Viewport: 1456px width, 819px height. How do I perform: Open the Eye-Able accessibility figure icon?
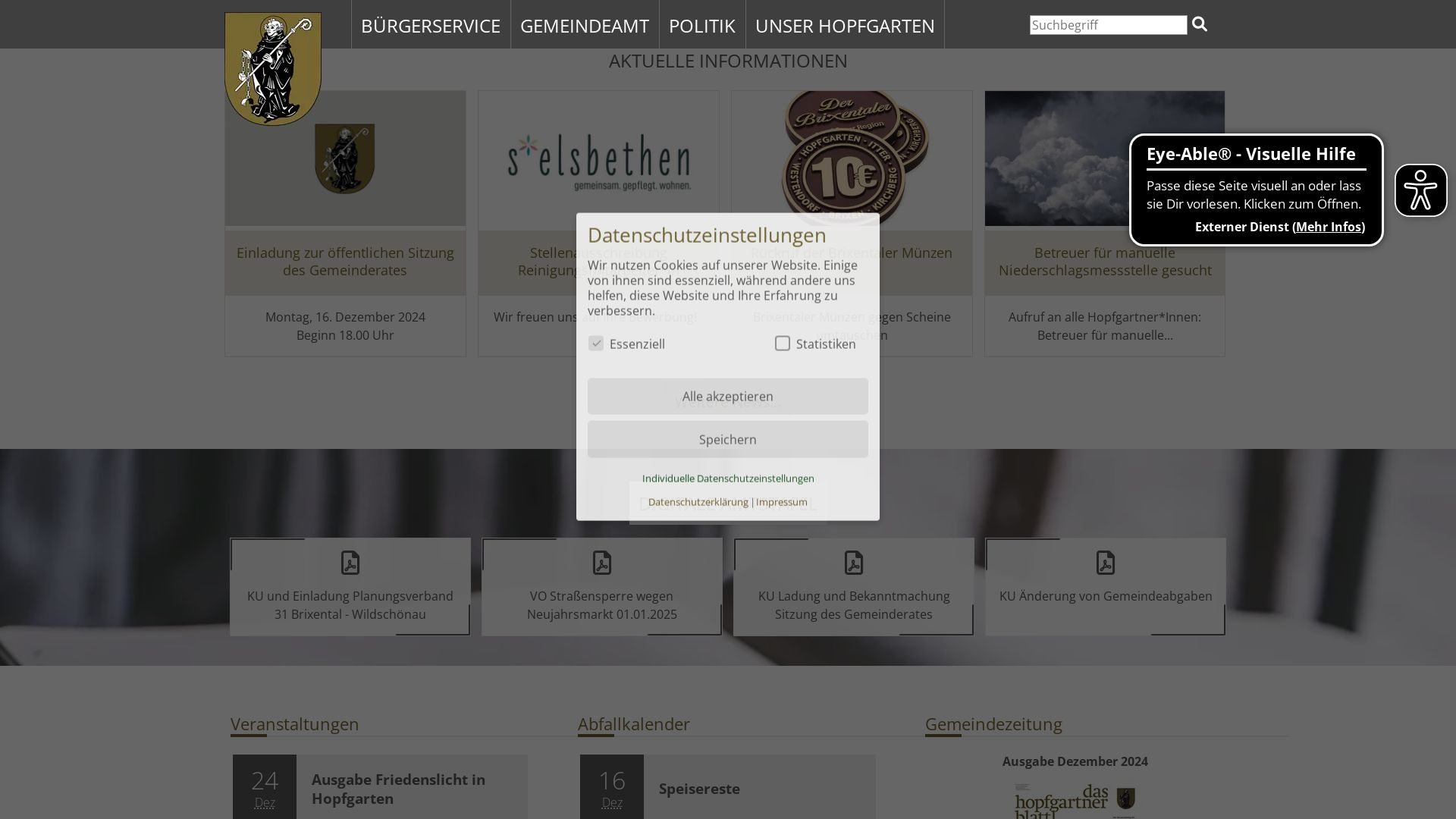[x=1420, y=190]
